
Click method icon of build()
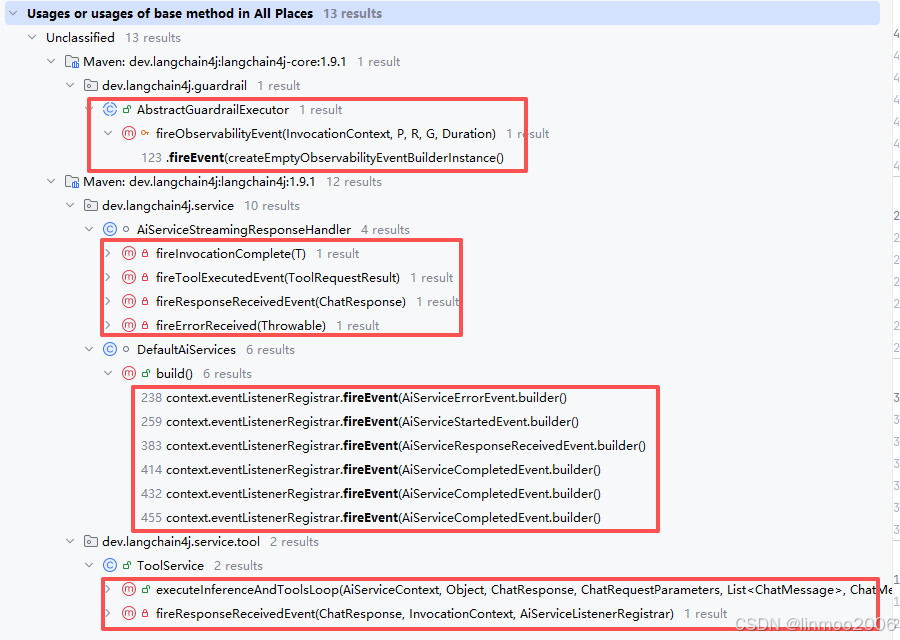point(129,374)
